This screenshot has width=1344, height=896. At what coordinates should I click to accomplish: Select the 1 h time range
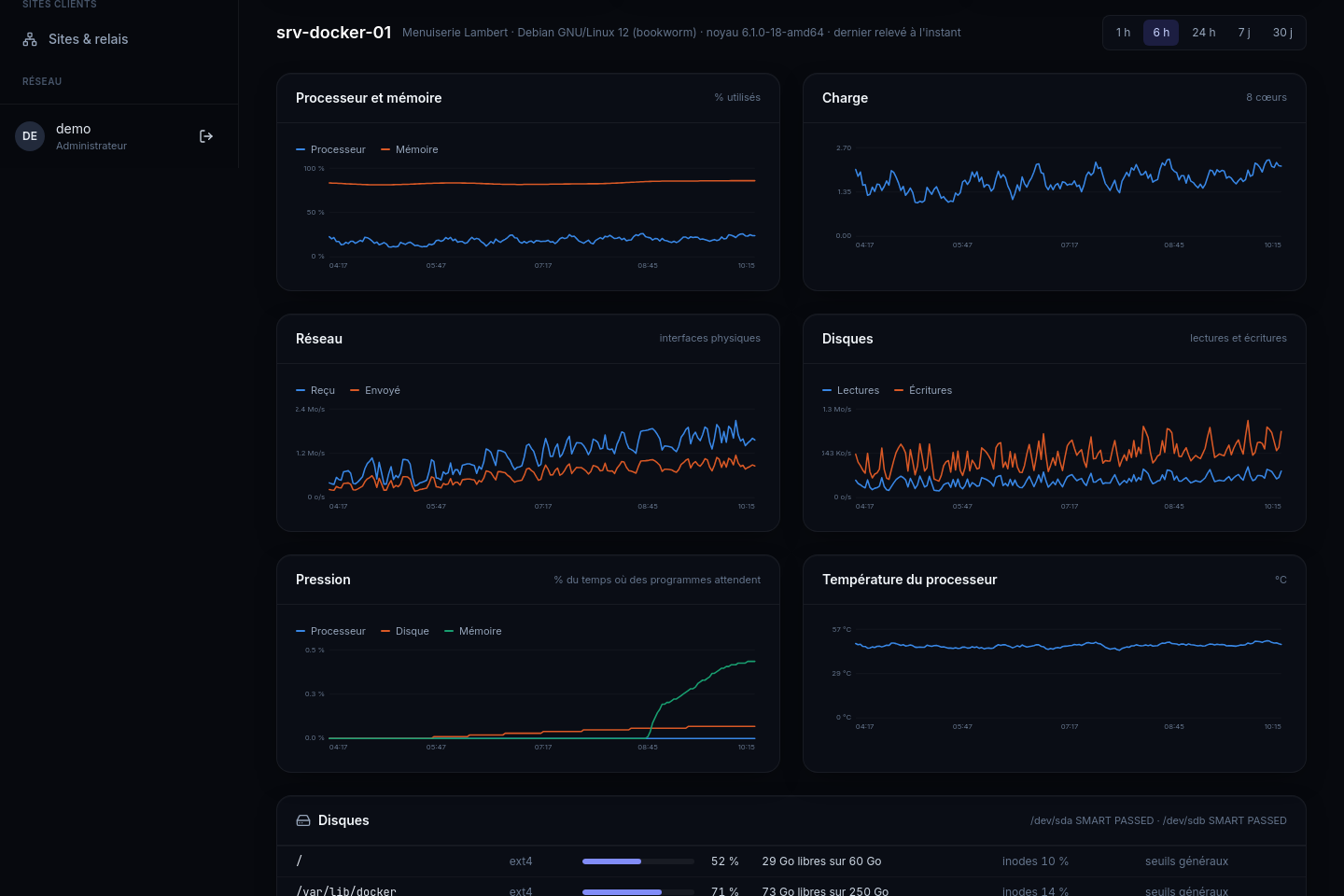(1123, 33)
